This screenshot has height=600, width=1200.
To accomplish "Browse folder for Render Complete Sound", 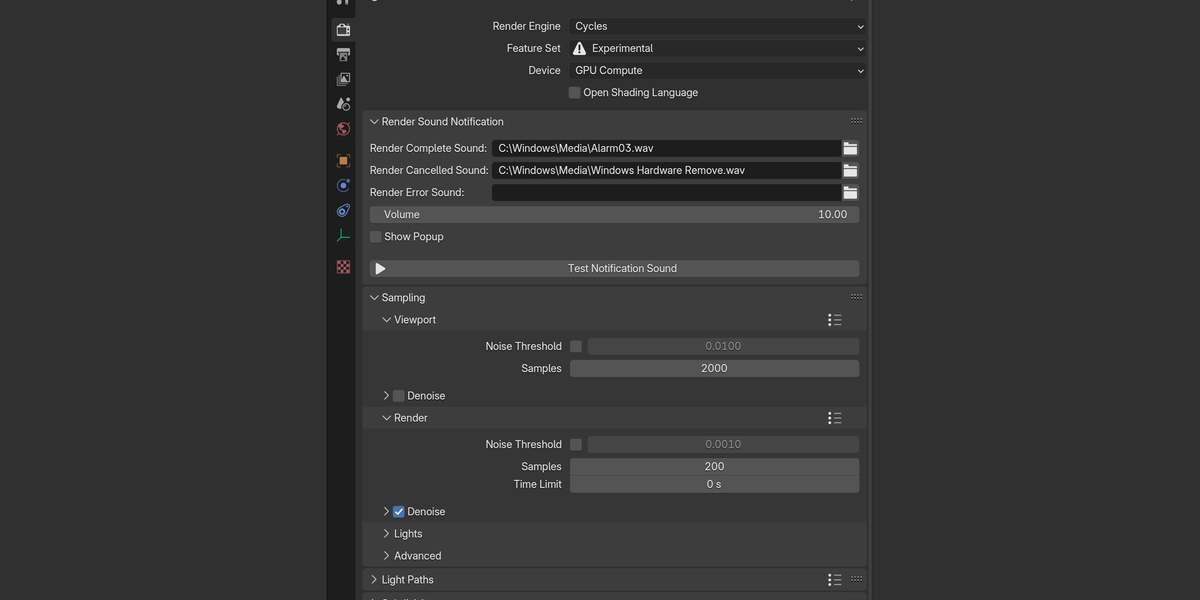I will pos(850,148).
